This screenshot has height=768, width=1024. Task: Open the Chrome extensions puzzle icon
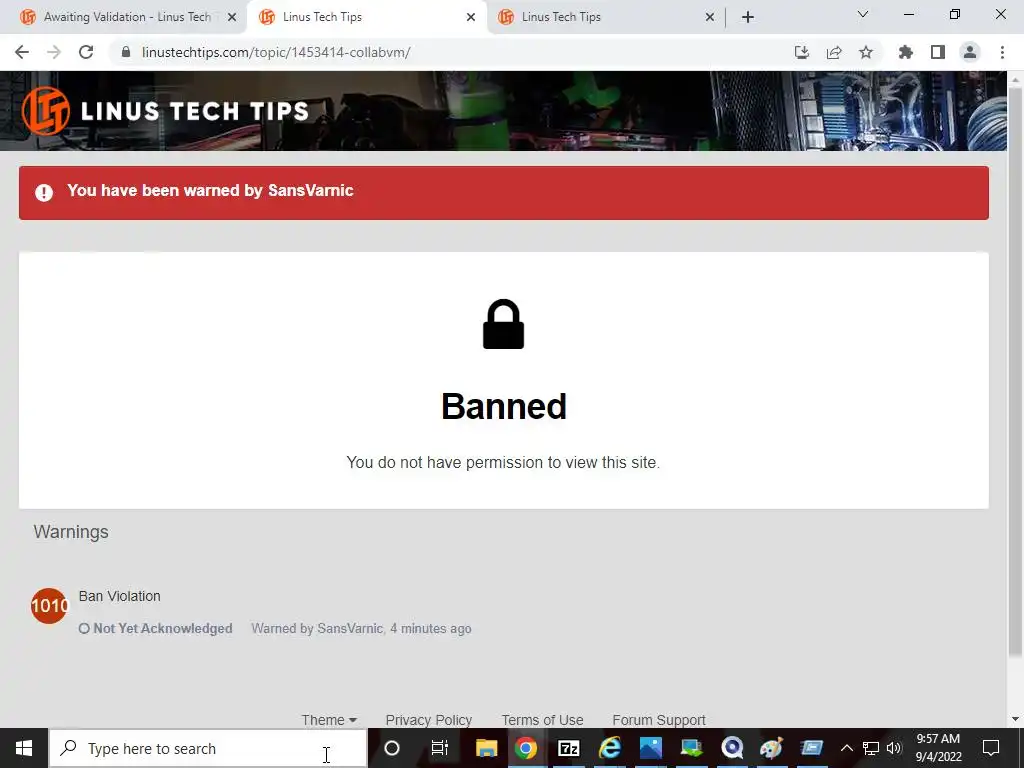tap(905, 52)
